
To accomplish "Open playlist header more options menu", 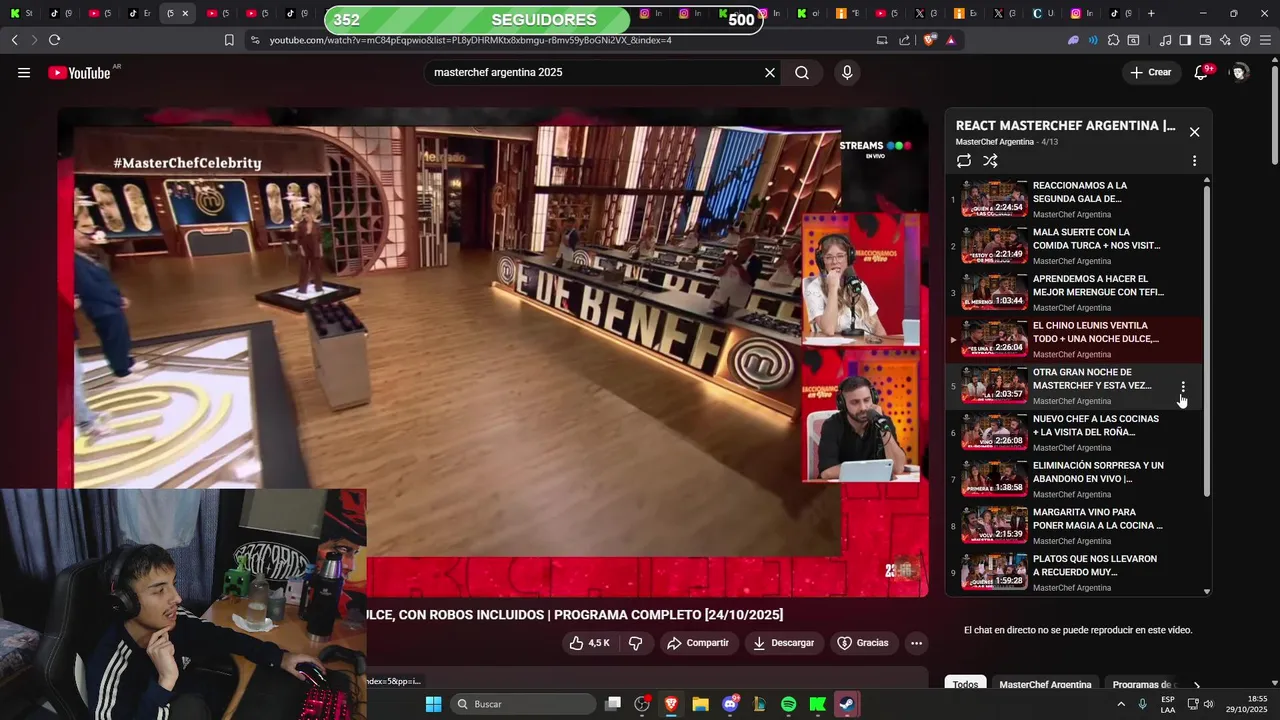I will [1194, 161].
